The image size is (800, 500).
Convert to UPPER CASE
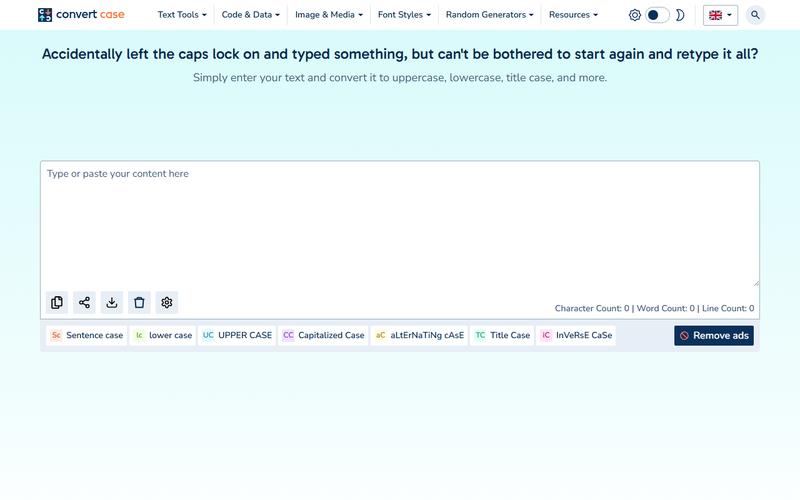[x=237, y=335]
